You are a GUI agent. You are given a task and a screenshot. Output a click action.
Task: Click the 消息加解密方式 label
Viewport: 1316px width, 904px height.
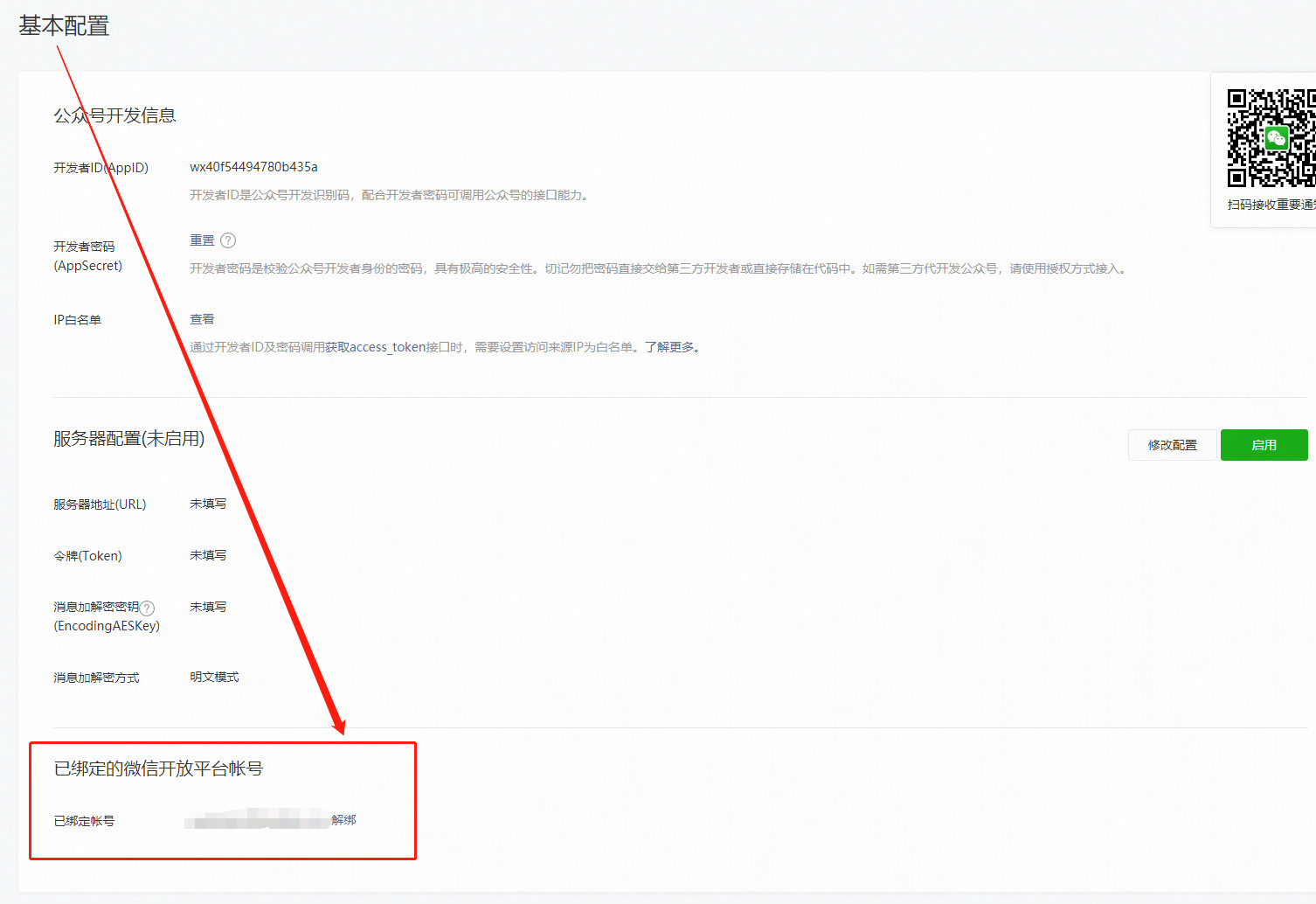pyautogui.click(x=96, y=678)
